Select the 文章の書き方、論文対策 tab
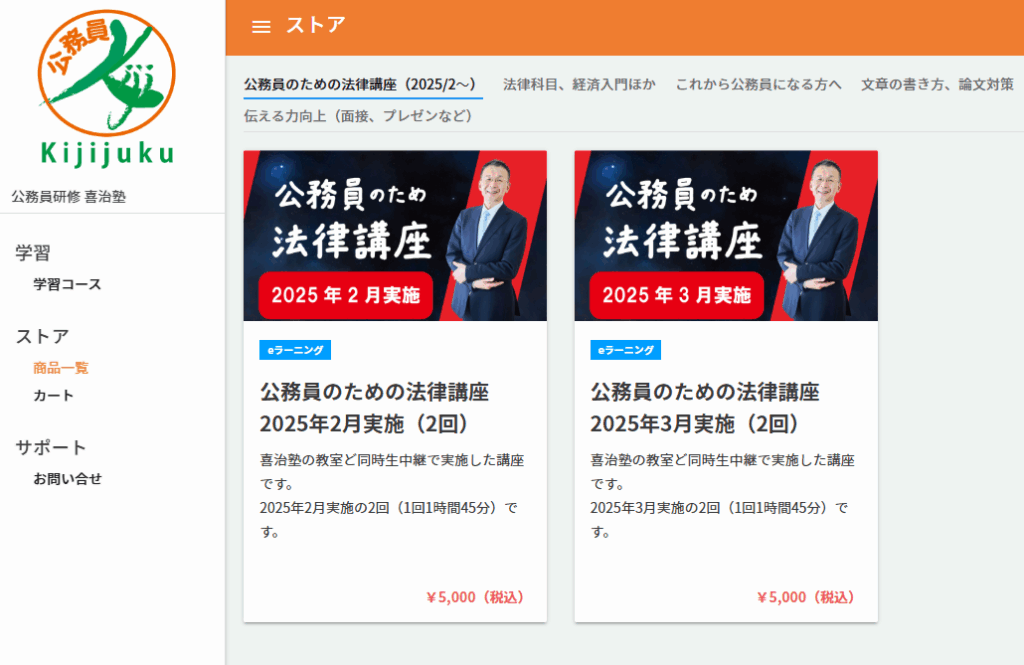The height and width of the screenshot is (665, 1024). (x=937, y=84)
